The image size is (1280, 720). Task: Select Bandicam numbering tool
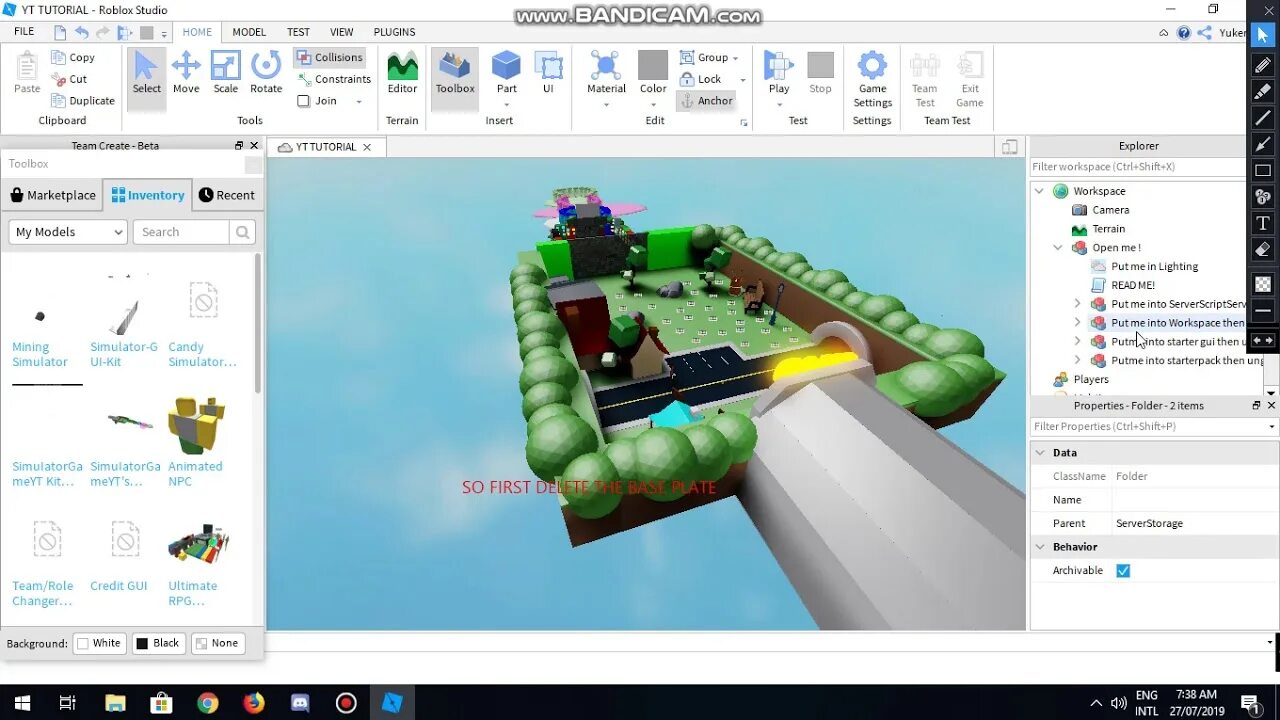coord(1263,197)
